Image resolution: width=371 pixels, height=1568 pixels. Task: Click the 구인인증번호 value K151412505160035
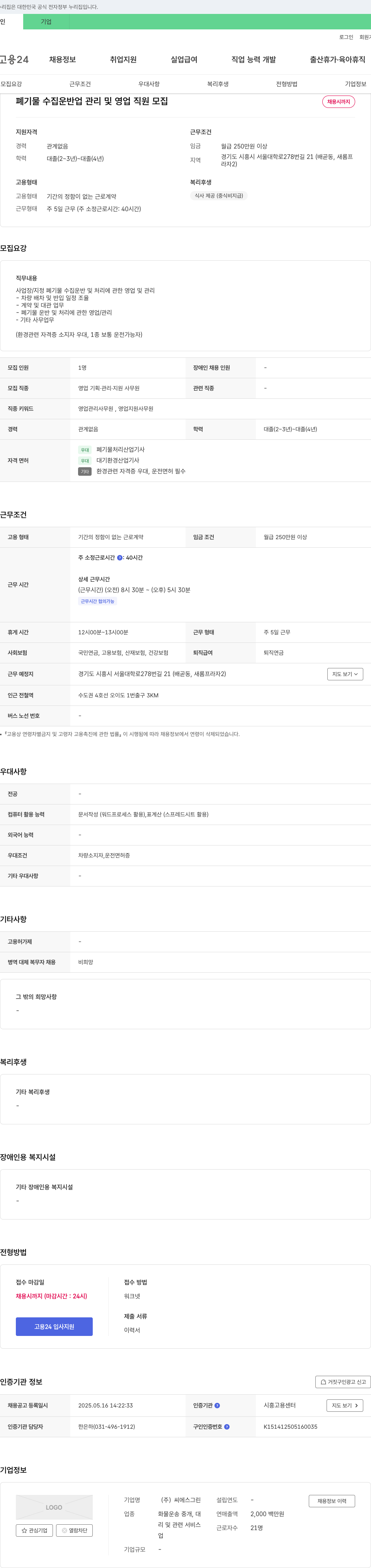click(x=290, y=1427)
